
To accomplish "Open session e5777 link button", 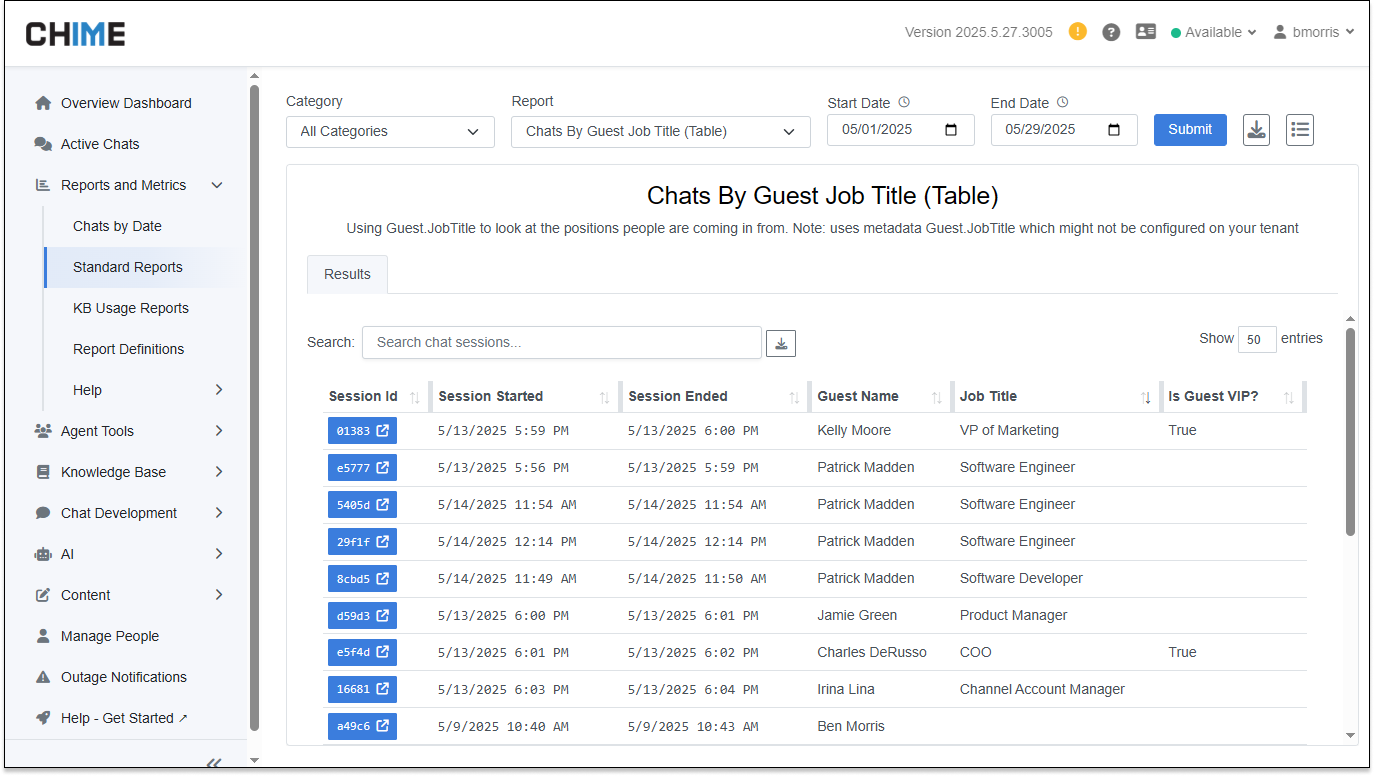I will (x=362, y=468).
